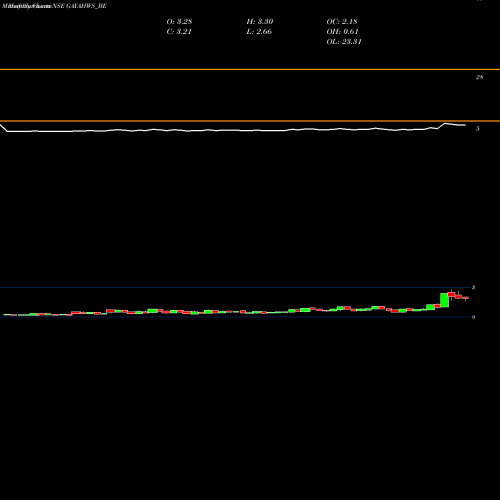
Task: Select the OL: 23.31 reading
Action: [x=344, y=41]
